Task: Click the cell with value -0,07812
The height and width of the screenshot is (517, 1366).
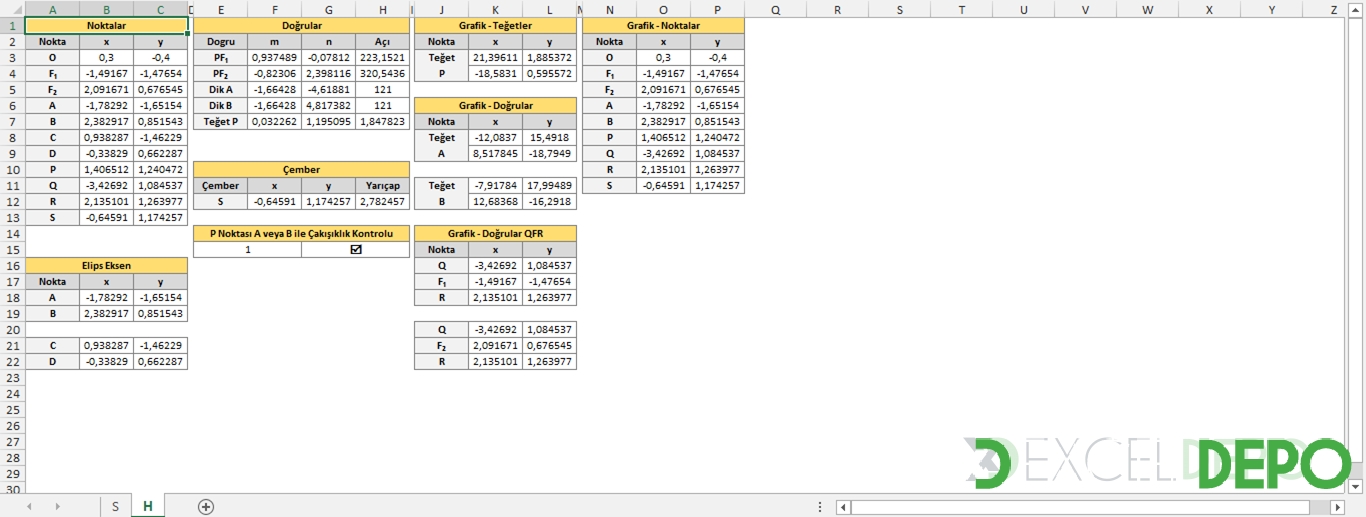Action: click(x=328, y=57)
